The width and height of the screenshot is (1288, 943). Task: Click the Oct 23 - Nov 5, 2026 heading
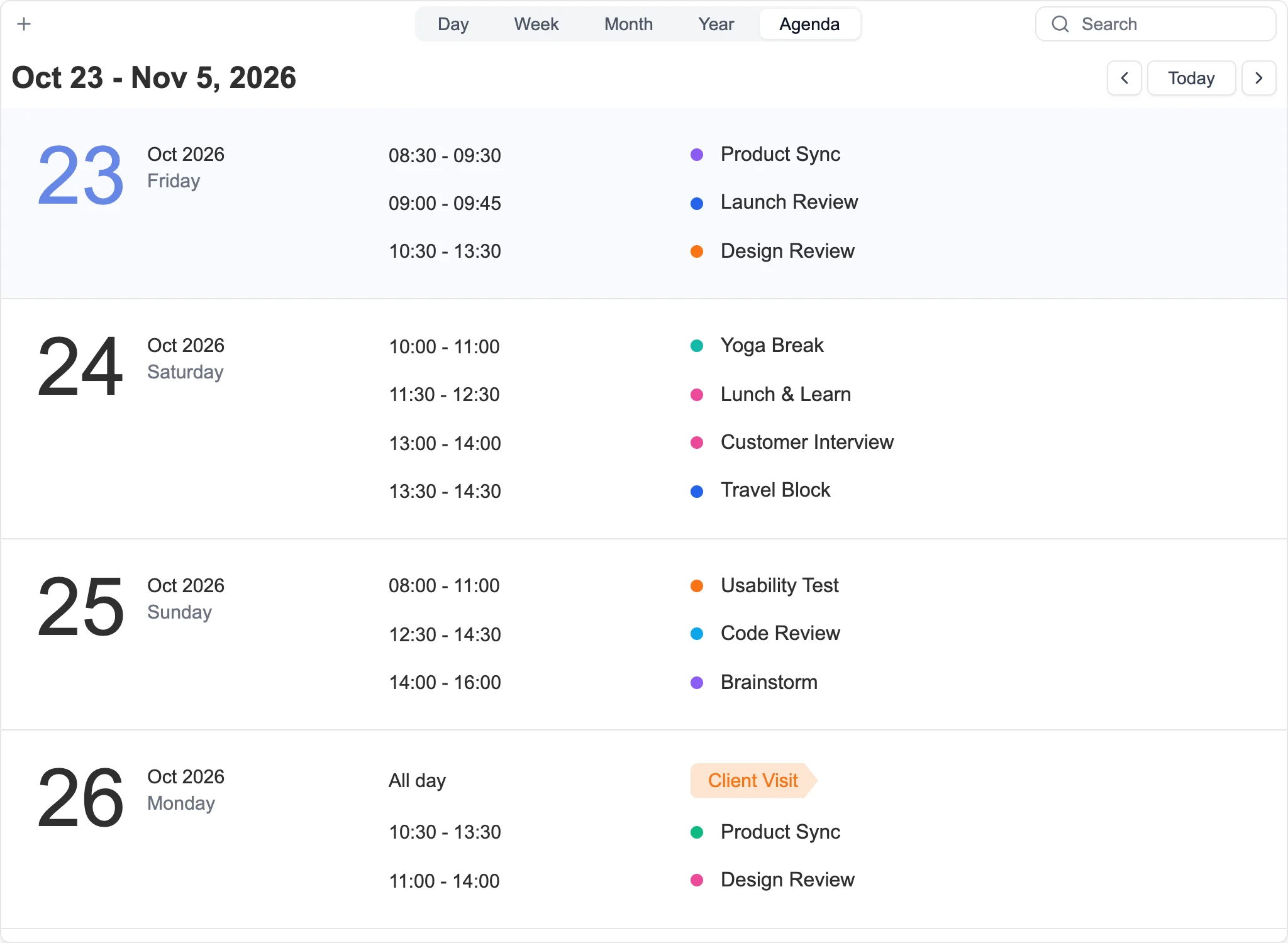pyautogui.click(x=154, y=78)
